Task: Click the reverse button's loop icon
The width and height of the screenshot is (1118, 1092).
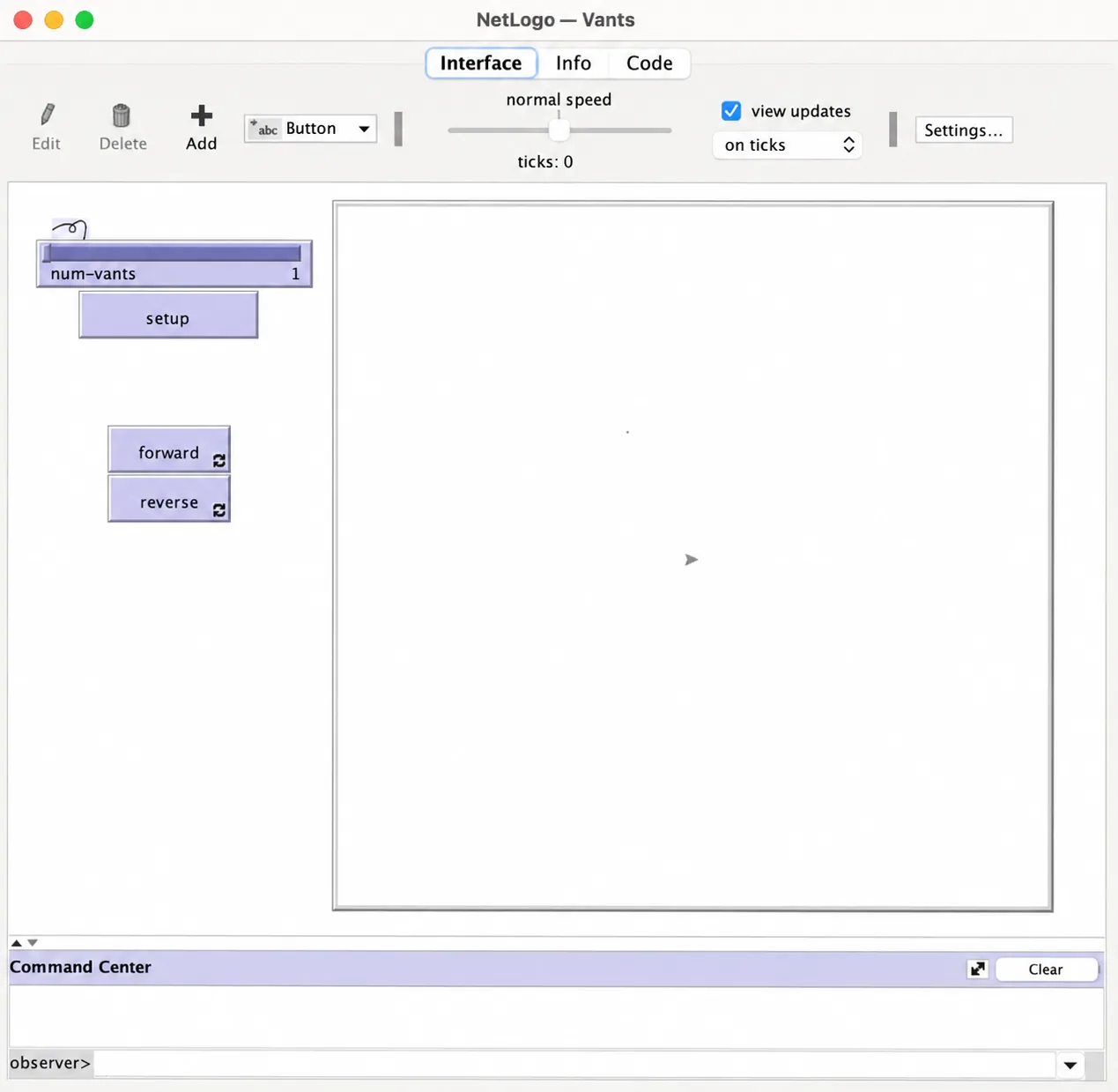Action: (x=218, y=510)
